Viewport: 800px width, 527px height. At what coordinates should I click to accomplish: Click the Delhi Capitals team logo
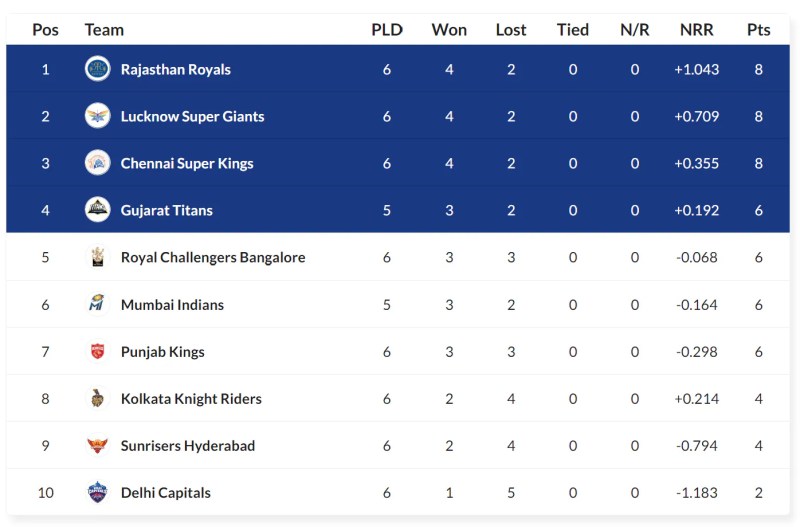[x=97, y=492]
